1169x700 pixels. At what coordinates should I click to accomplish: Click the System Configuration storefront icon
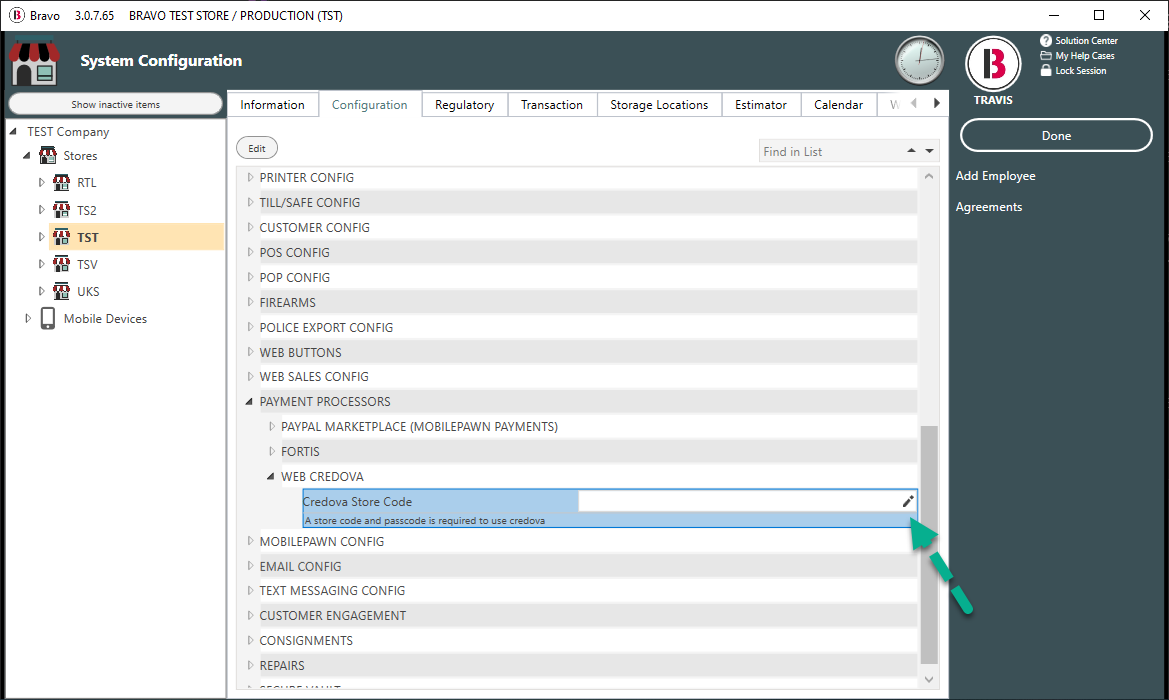point(35,62)
